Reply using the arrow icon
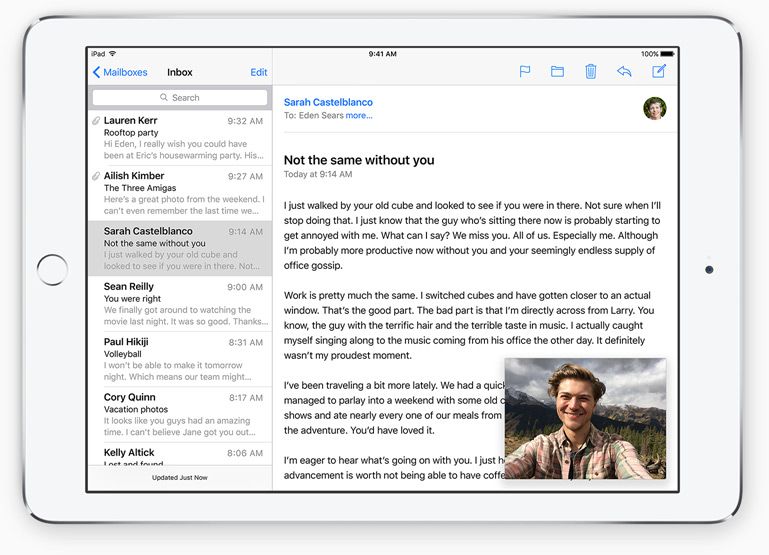Screen dimensions: 769x555 (x=624, y=72)
